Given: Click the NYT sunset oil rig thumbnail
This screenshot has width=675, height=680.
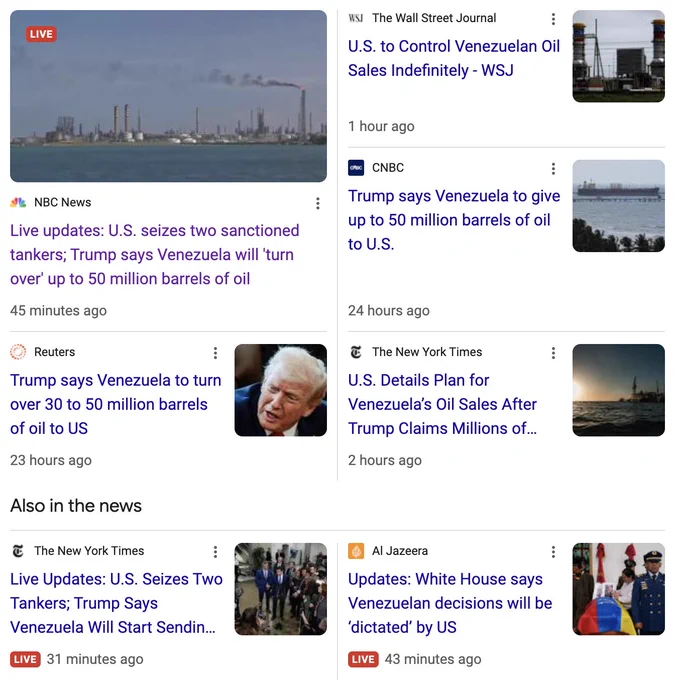Looking at the screenshot, I should (x=619, y=390).
